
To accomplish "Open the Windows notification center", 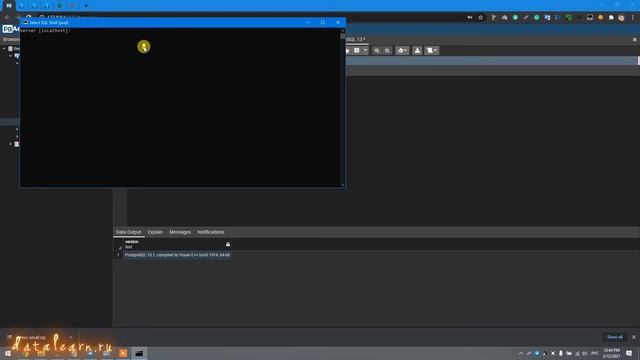I will pyautogui.click(x=629, y=353).
